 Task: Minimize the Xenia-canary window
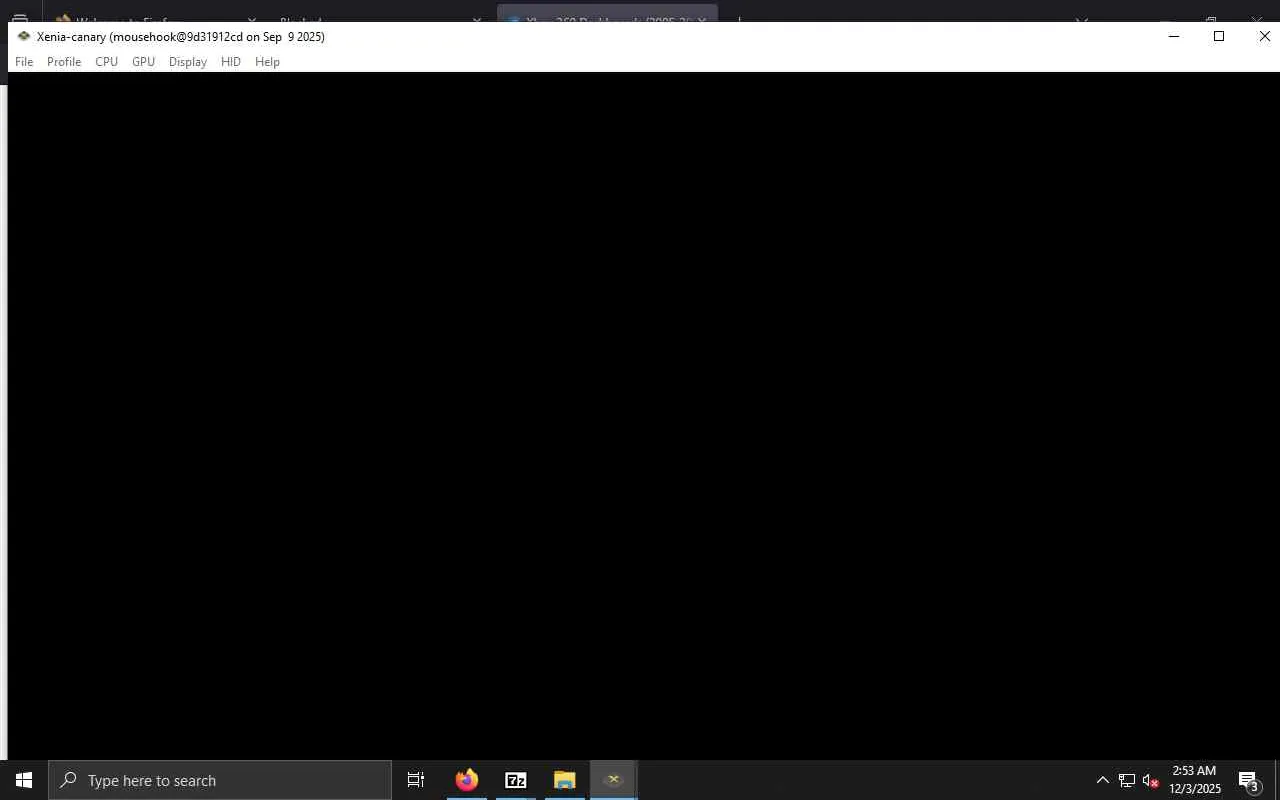click(1174, 36)
